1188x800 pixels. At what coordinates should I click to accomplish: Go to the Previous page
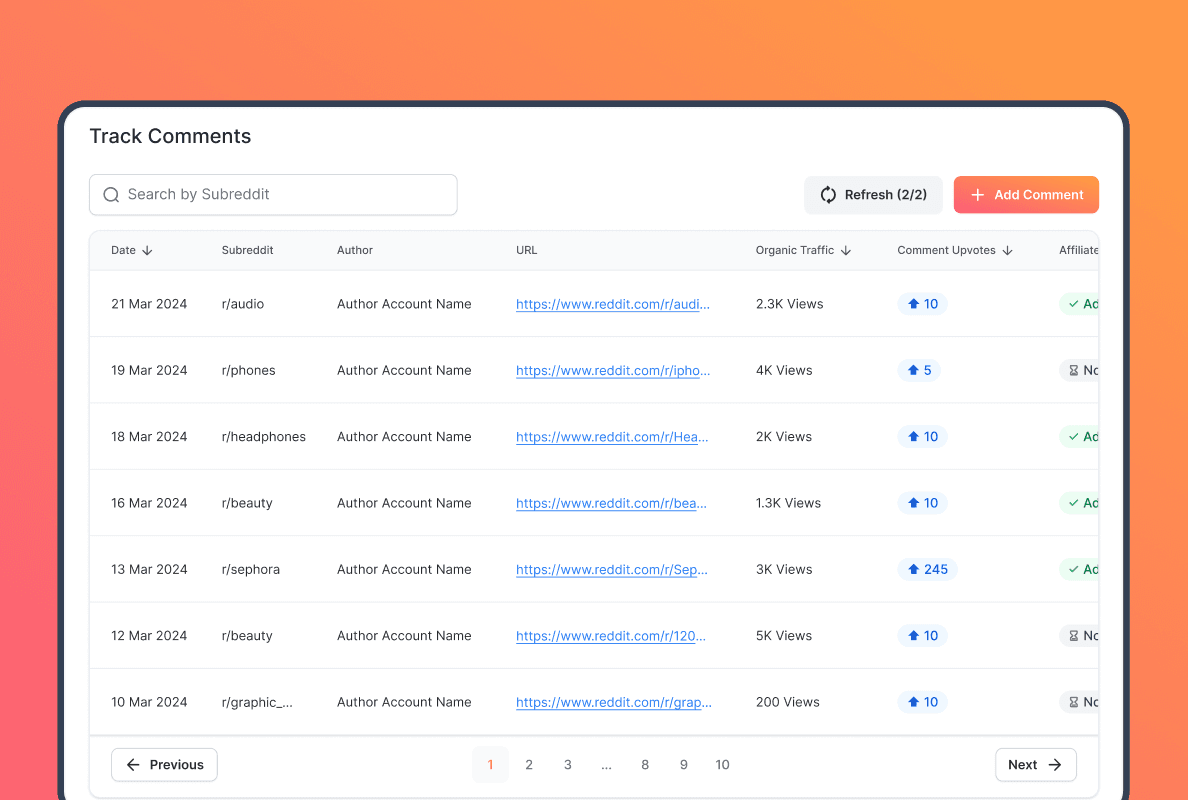point(164,765)
